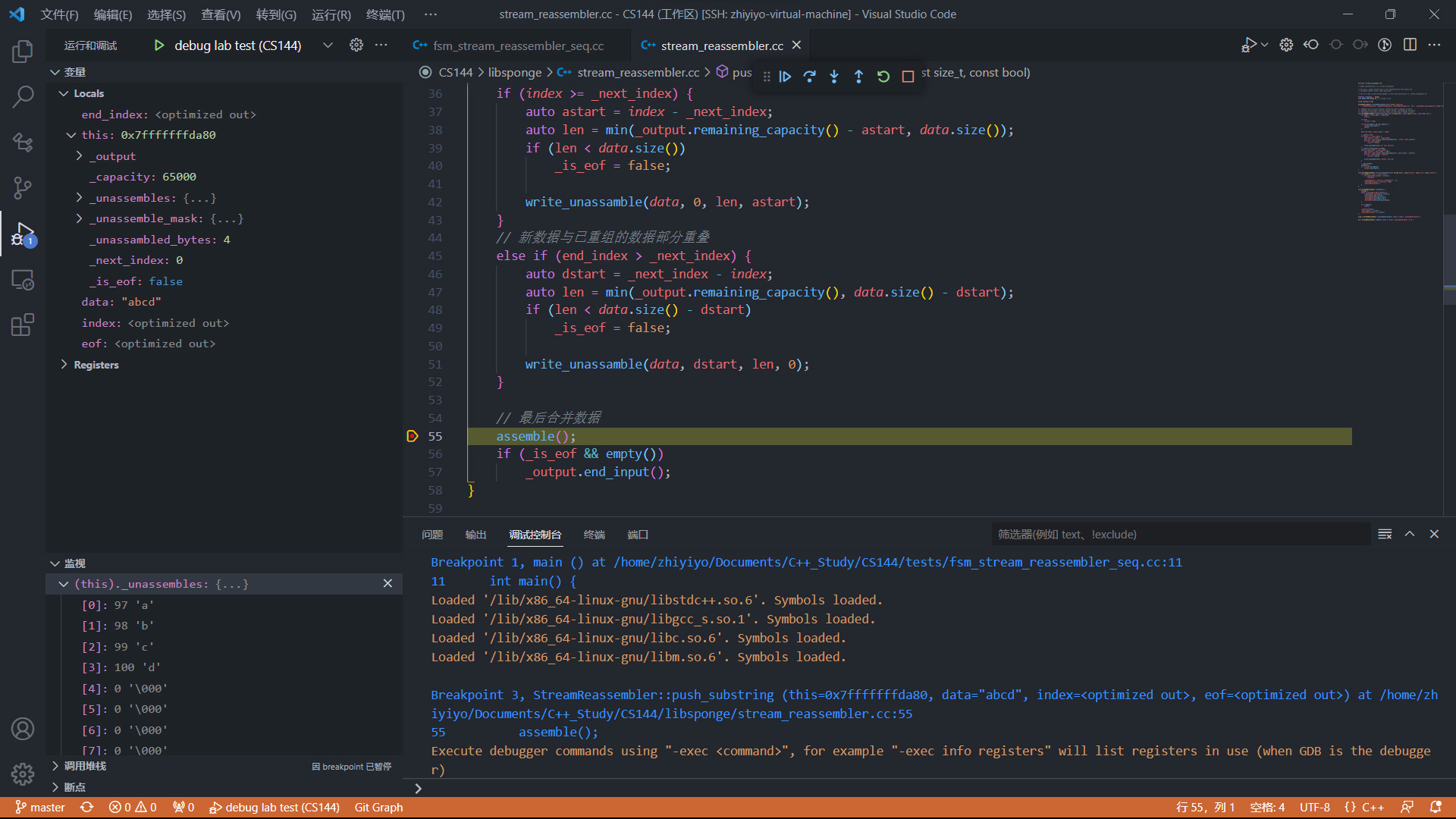Viewport: 1456px width, 819px height.
Task: Expand the _unassembles variable node
Action: point(80,198)
